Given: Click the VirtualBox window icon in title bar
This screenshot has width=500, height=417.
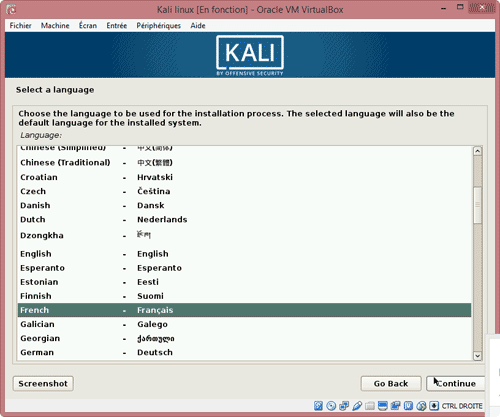Looking at the screenshot, I should (x=11, y=10).
